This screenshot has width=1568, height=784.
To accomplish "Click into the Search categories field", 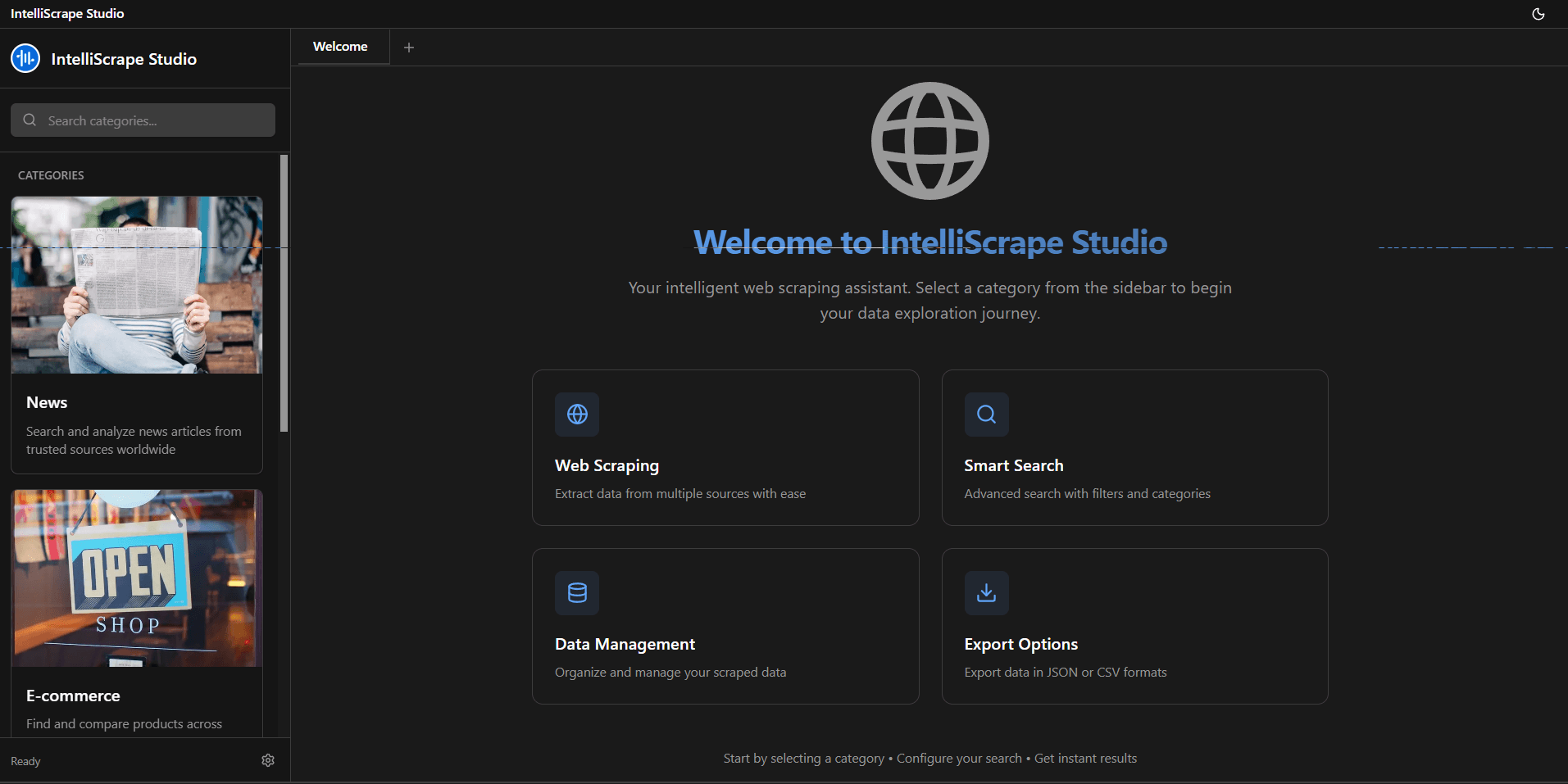I will pyautogui.click(x=143, y=120).
